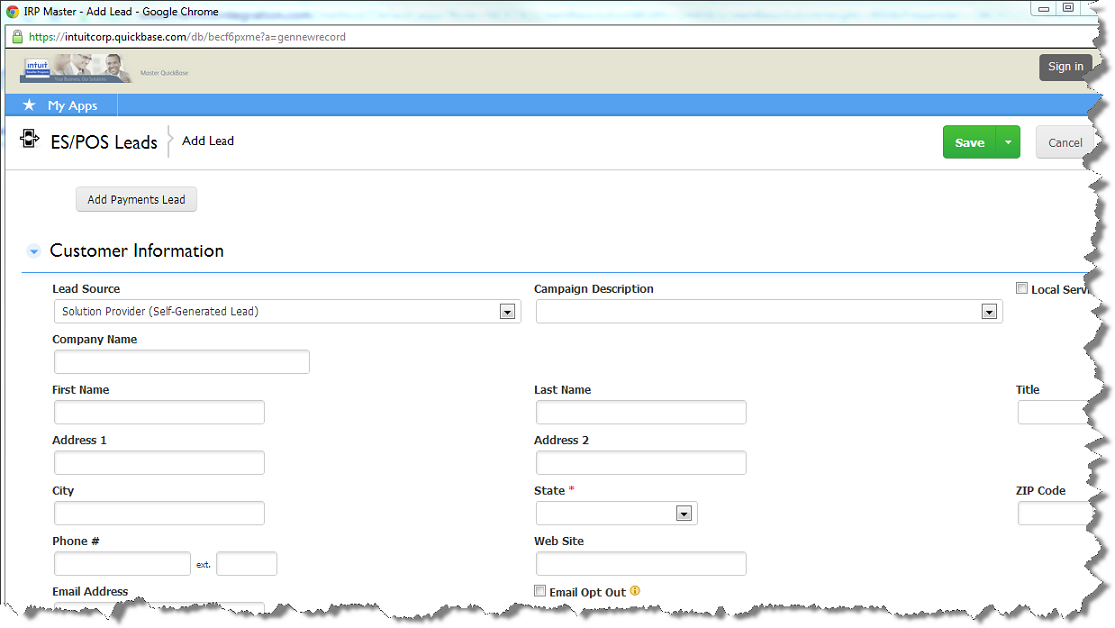Click the green padlock security icon
This screenshot has width=1115, height=628.
tap(17, 36)
